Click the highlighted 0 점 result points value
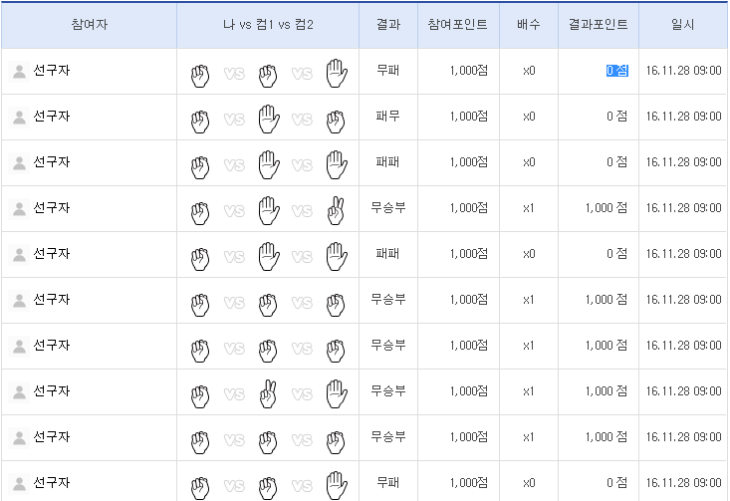 (x=617, y=71)
